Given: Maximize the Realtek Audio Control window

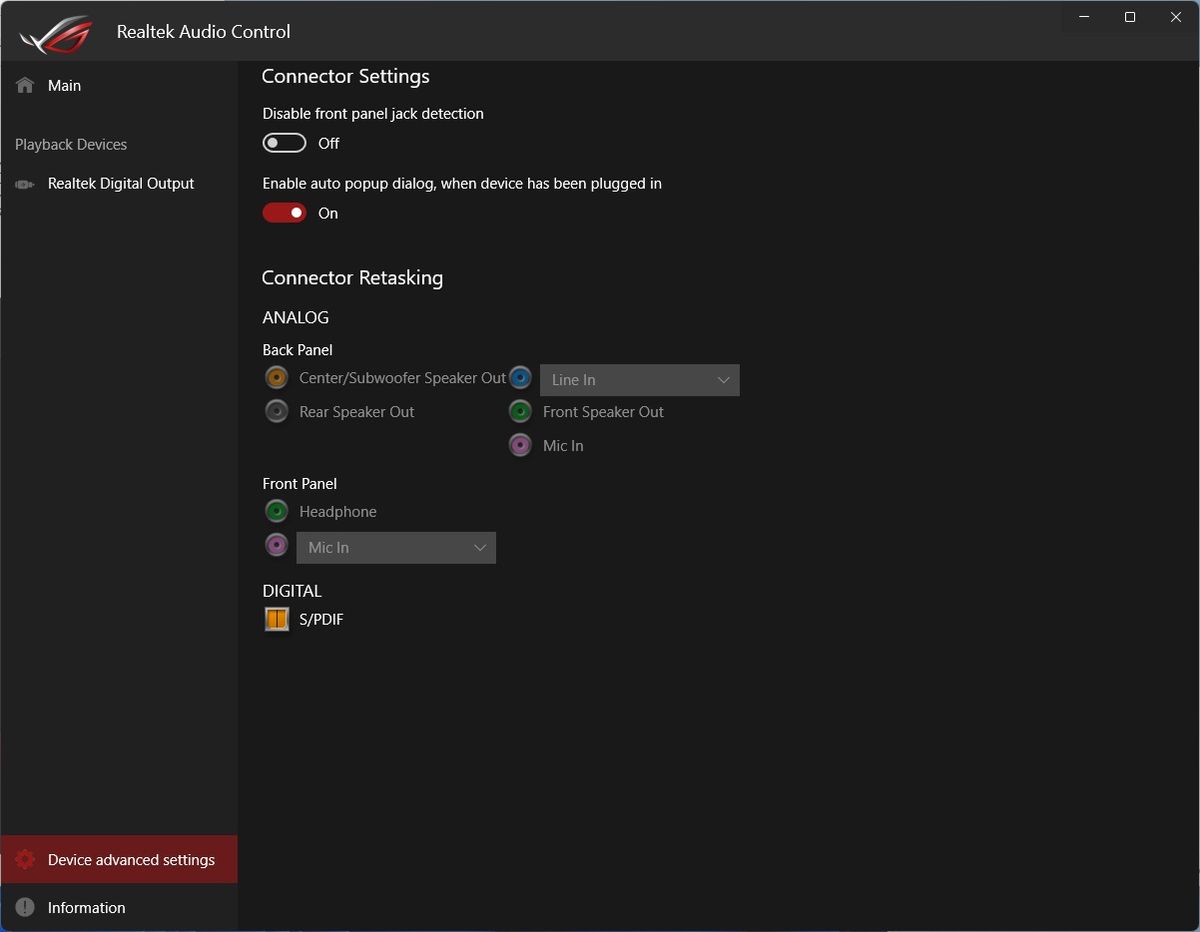Looking at the screenshot, I should click(x=1130, y=17).
